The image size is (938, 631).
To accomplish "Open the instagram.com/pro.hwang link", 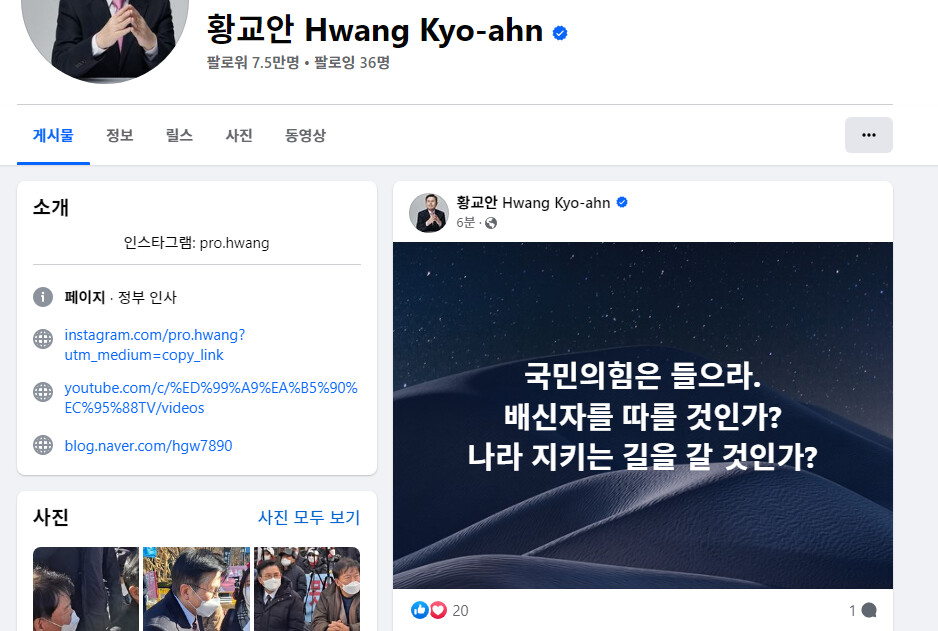I will 154,345.
